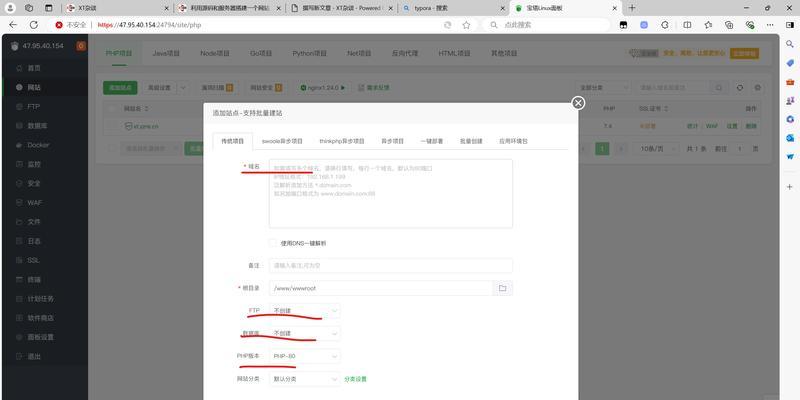This screenshot has width=800, height=400.
Task: Expand the FTP 不创建 dropdown
Action: click(x=306, y=311)
